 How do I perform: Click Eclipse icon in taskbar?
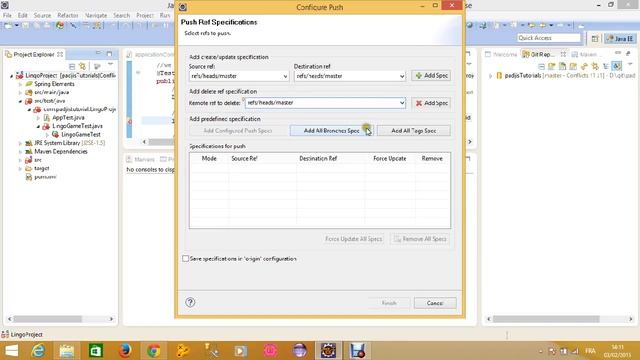(328, 351)
